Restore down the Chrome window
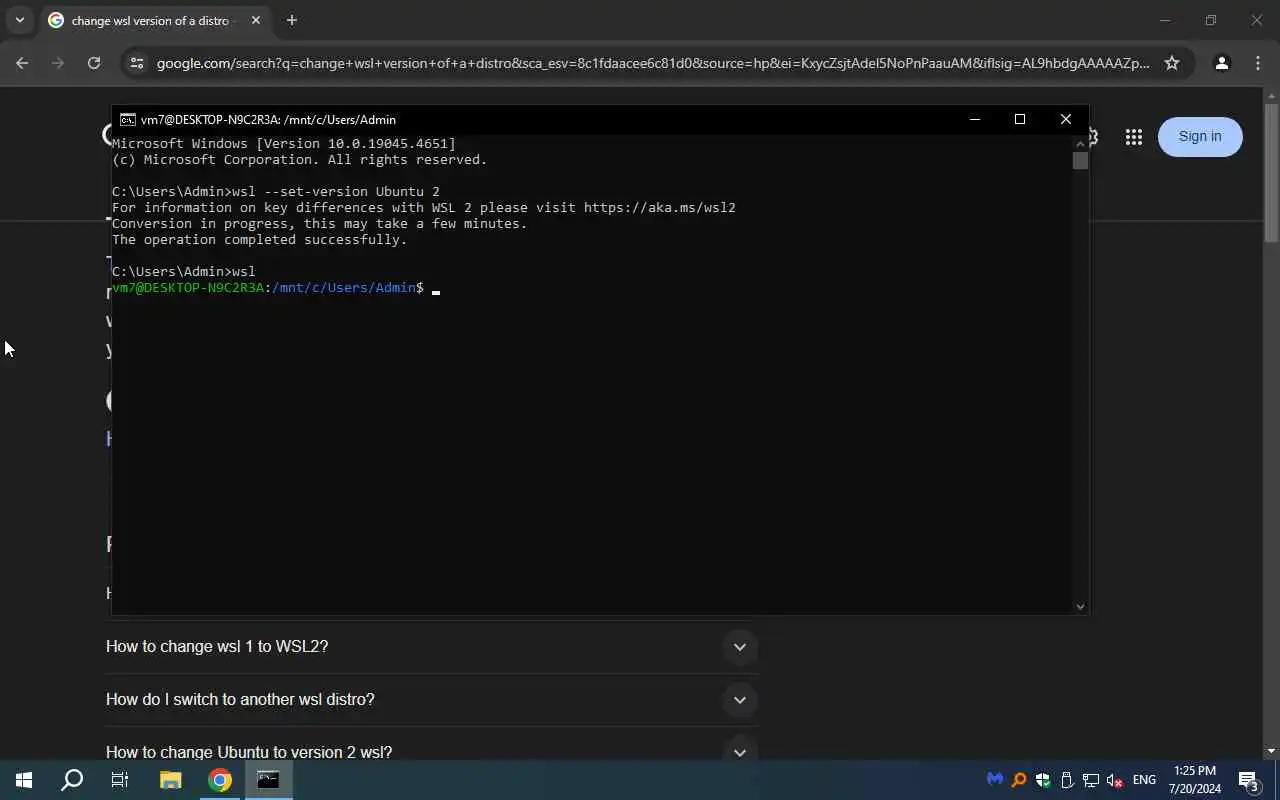The image size is (1280, 800). point(1211,20)
